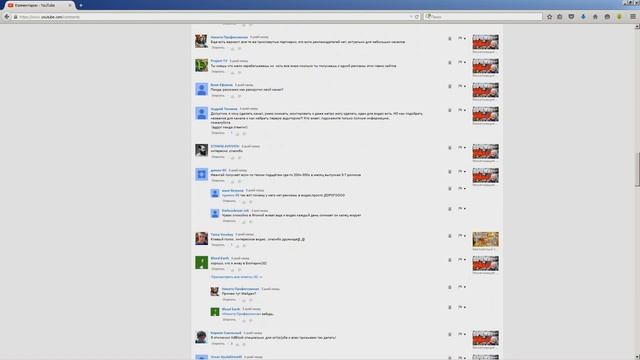The height and width of the screenshot is (360, 640).
Task: Open the downloads arrow icon
Action: (x=583, y=17)
